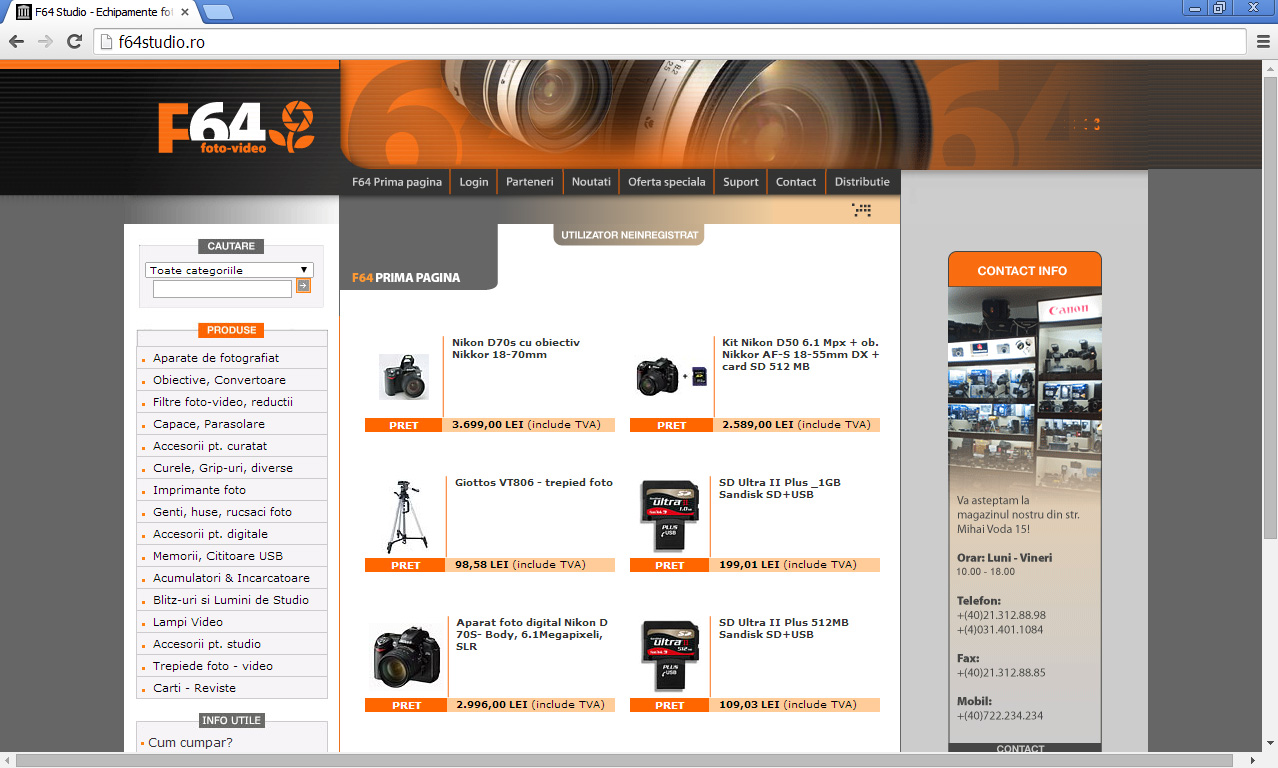Submit search with the orange arrow button
This screenshot has height=768, width=1278.
[303, 286]
